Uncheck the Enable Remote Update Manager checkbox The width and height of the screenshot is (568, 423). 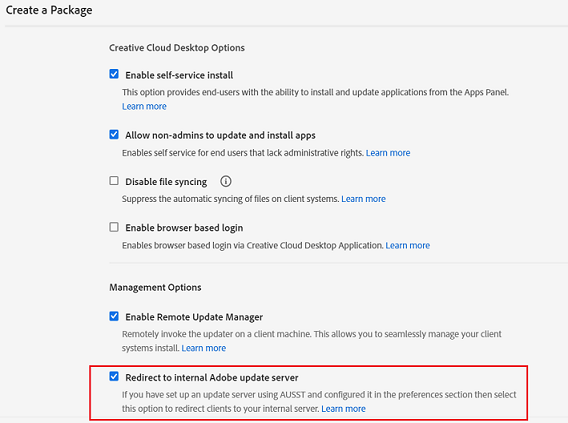click(x=114, y=316)
